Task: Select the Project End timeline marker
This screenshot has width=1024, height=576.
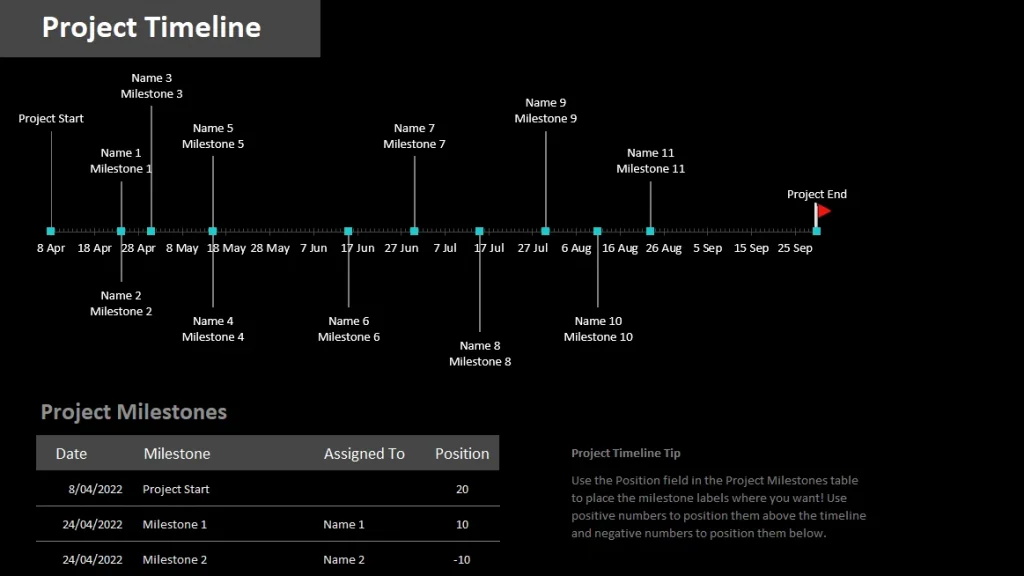Action: [816, 231]
